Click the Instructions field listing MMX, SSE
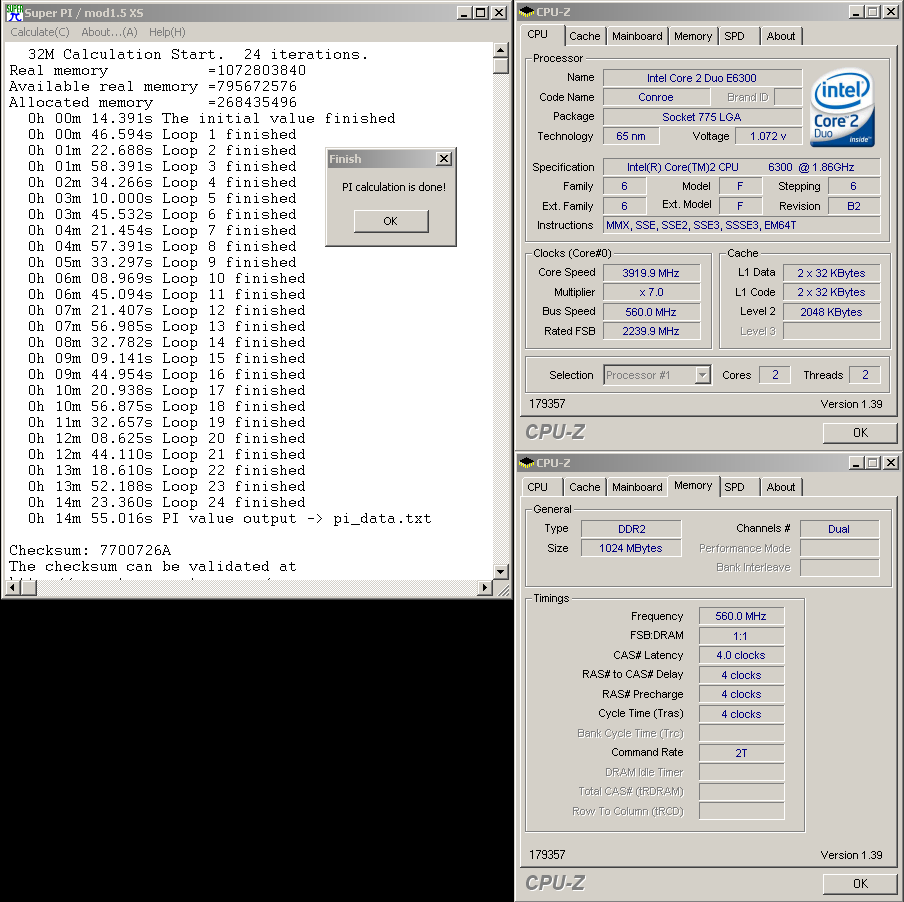 pos(741,225)
